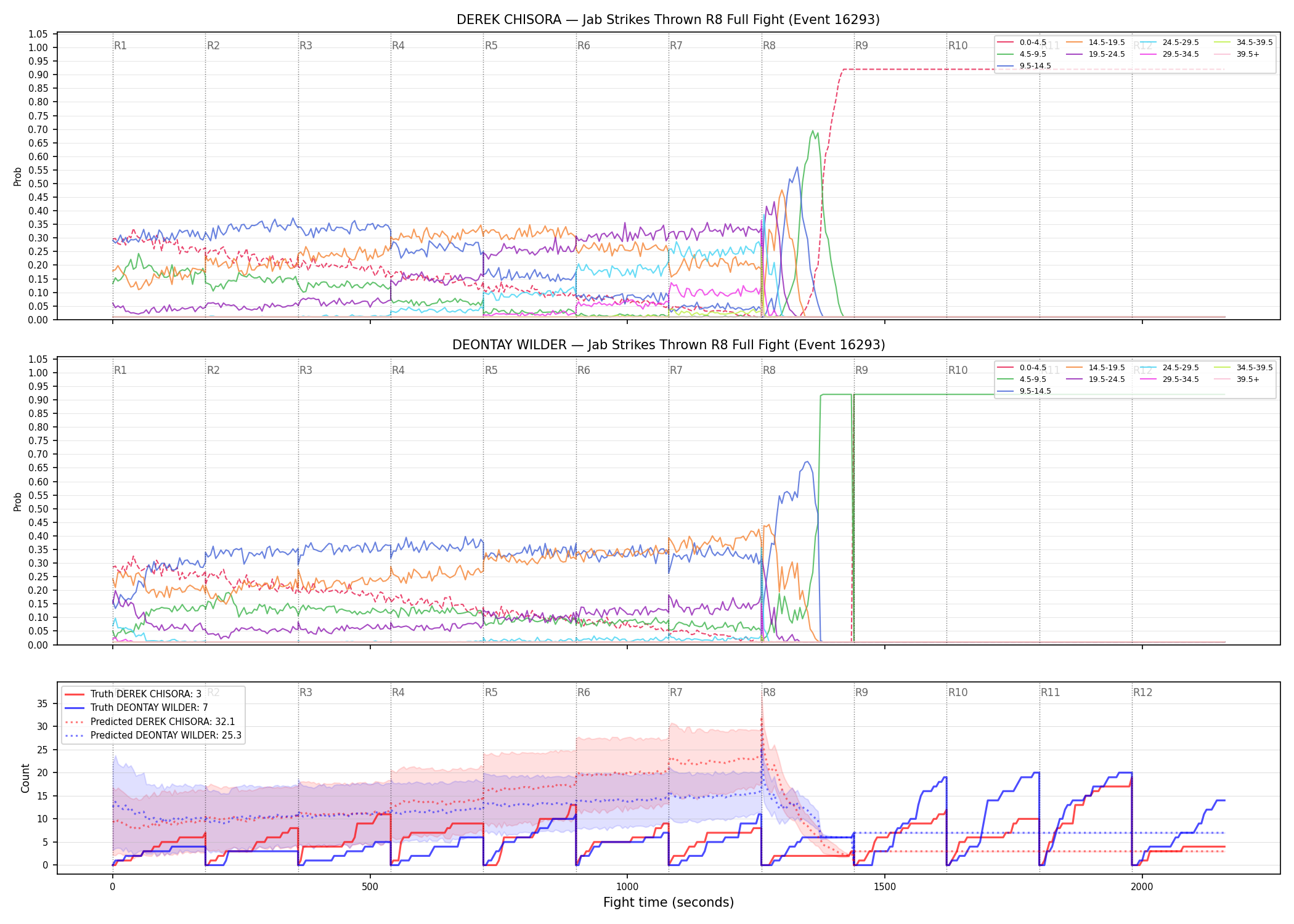Click the 'Count' y-axis label

[25, 778]
